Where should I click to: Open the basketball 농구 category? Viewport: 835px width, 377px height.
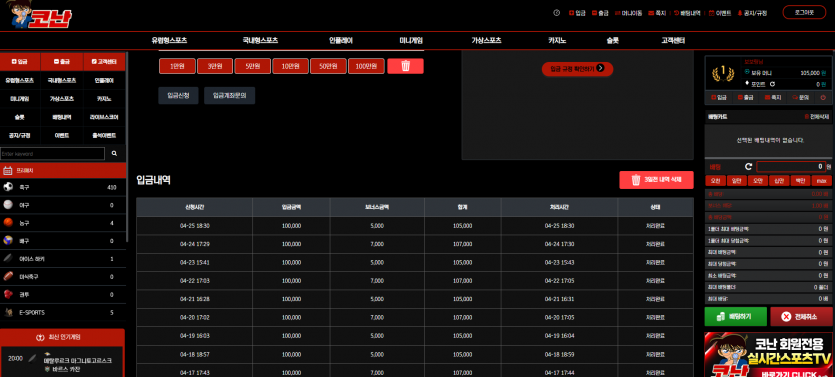63,223
